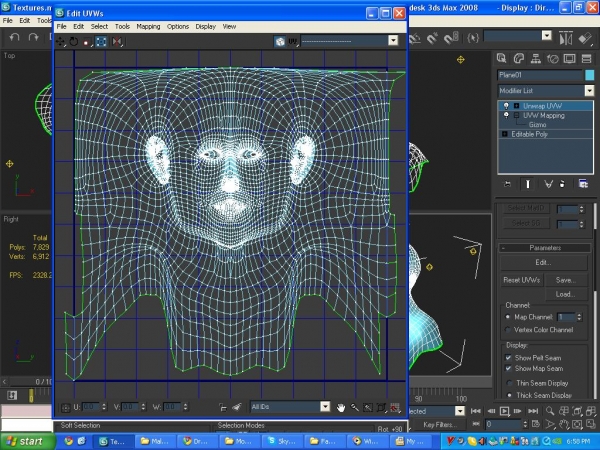600x450 pixels.
Task: Select Thin Seam Display radio button
Action: coord(509,383)
